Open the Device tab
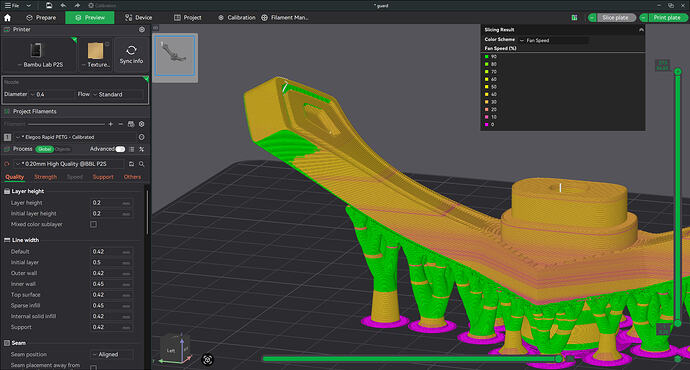The height and width of the screenshot is (370, 690). click(x=139, y=18)
